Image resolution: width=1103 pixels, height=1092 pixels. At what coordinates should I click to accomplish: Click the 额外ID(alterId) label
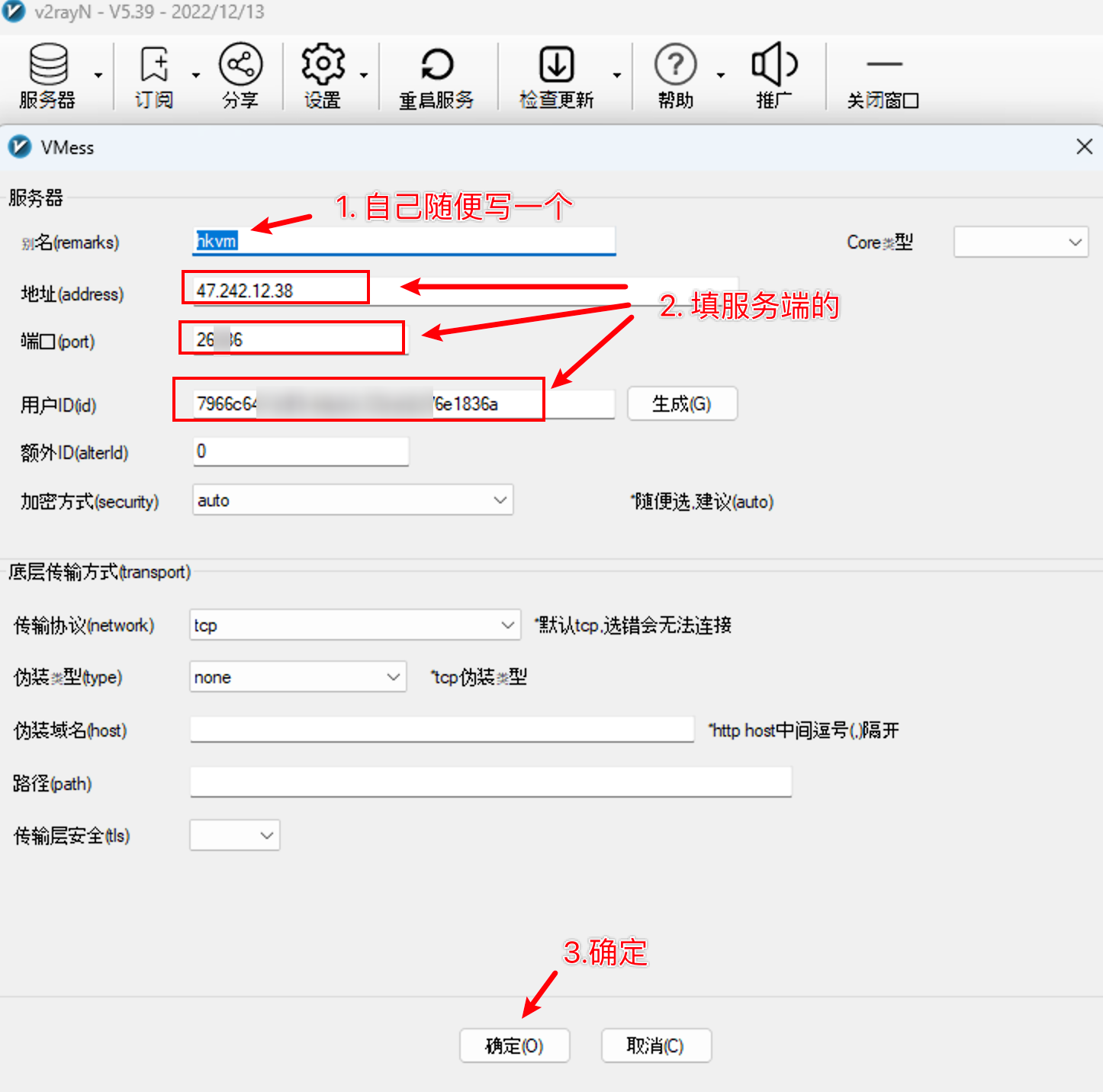coord(75,453)
